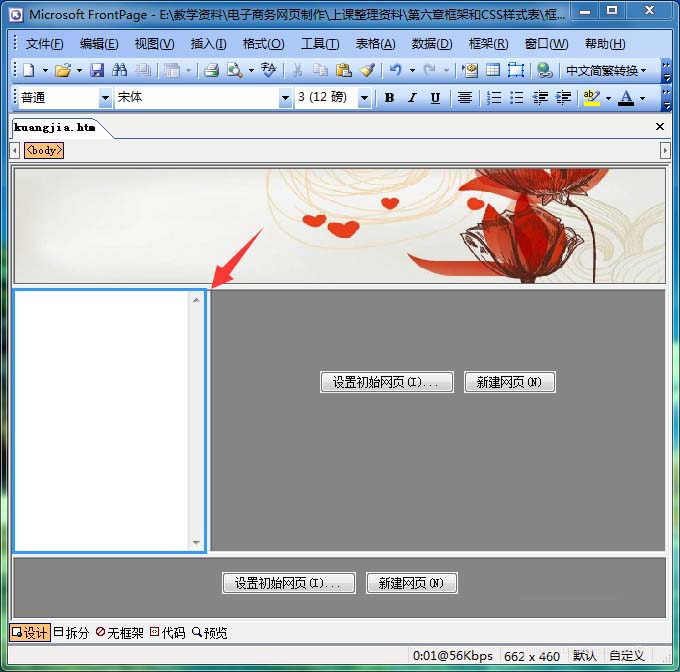Click 设置初始网页 in the bottom frame

coord(289,583)
